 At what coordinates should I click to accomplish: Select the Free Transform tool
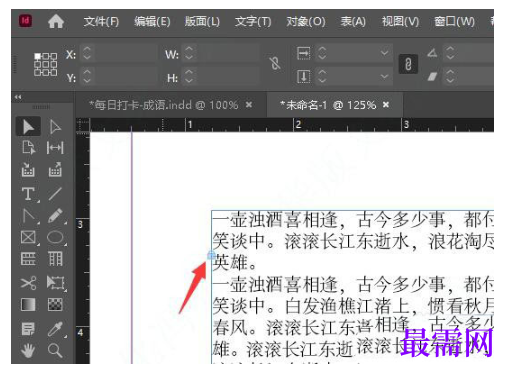(56, 283)
